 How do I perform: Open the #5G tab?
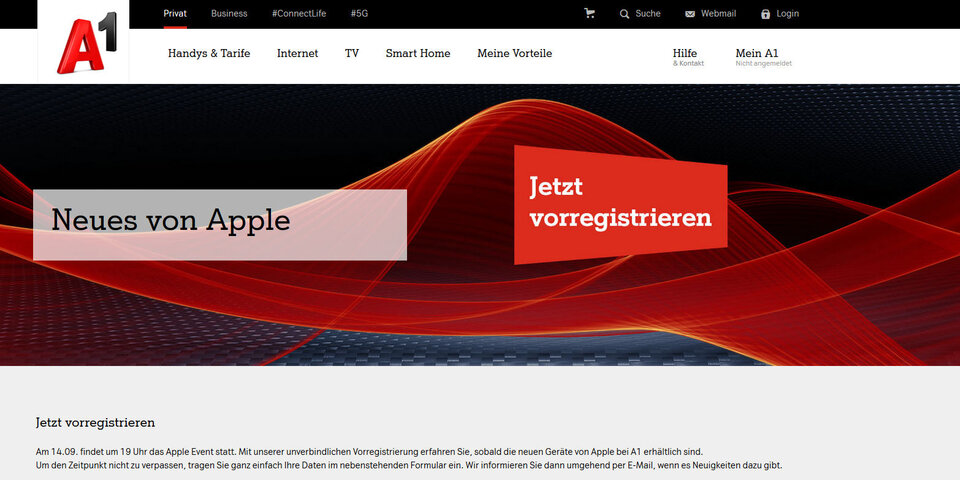point(359,13)
